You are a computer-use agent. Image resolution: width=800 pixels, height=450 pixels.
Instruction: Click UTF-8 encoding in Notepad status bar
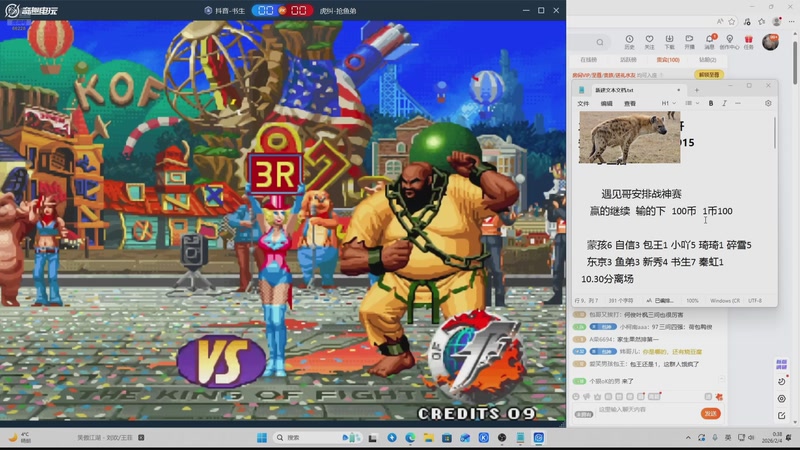755,301
